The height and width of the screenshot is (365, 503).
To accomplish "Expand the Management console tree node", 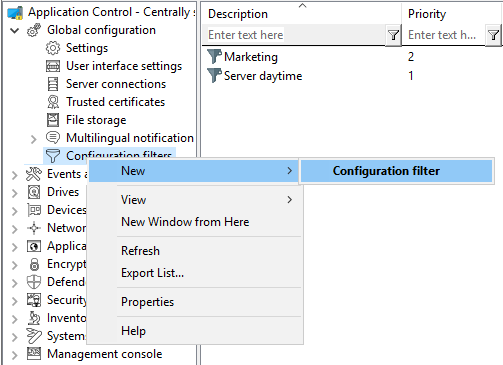I will coord(14,355).
